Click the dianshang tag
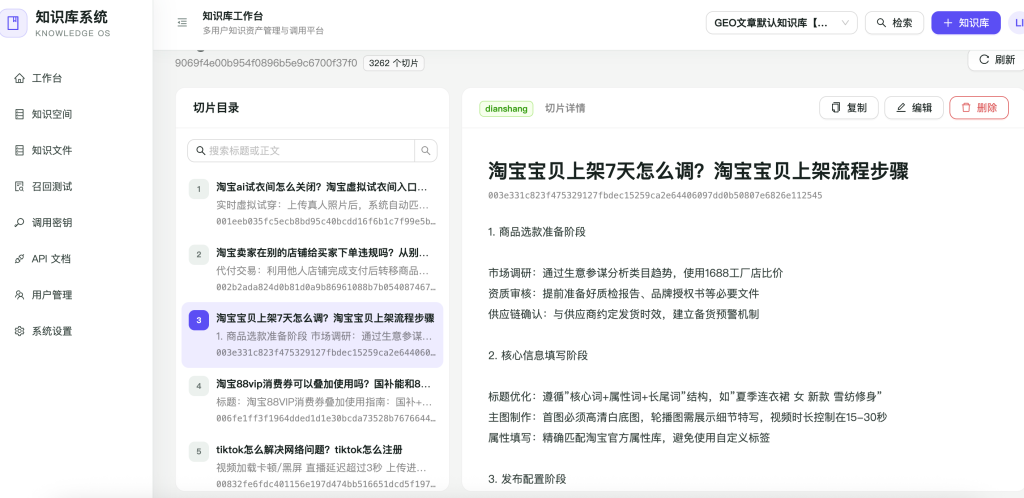 (506, 108)
